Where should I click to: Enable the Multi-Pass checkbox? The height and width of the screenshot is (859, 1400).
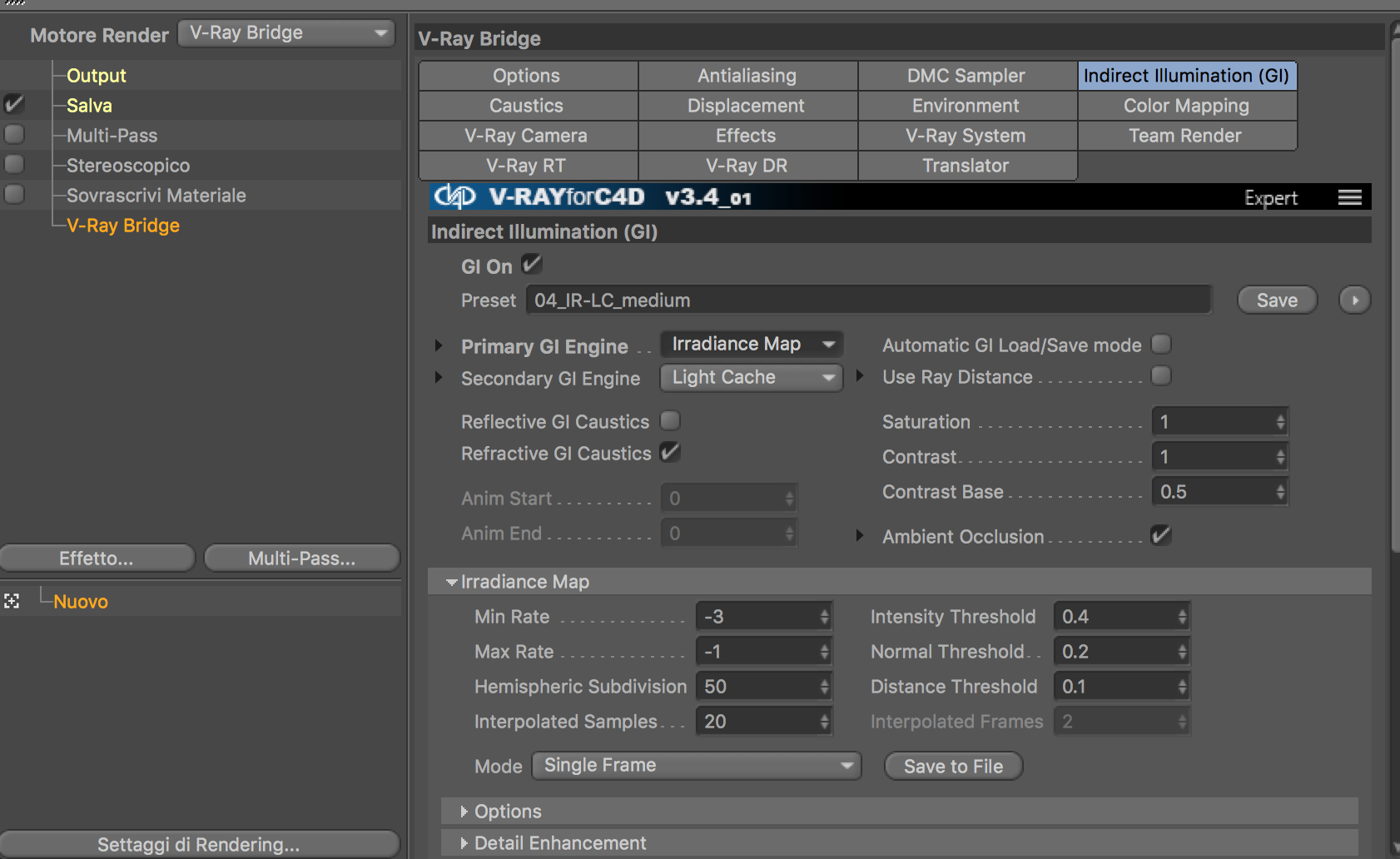[14, 134]
